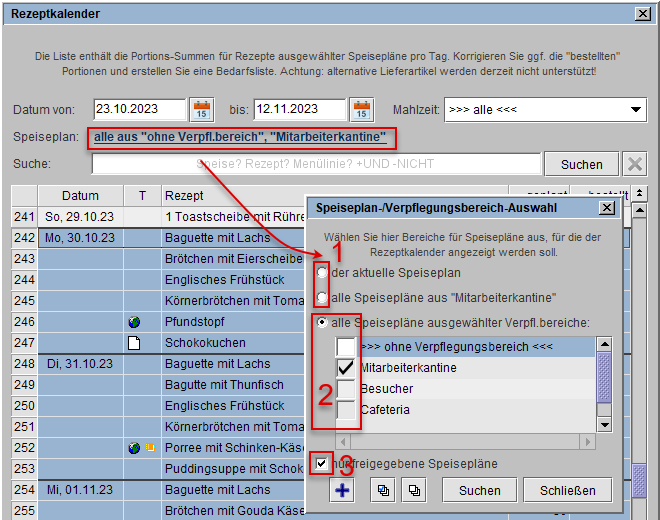This screenshot has width=660, height=520.
Task: Click the clear search X icon
Action: point(634,164)
